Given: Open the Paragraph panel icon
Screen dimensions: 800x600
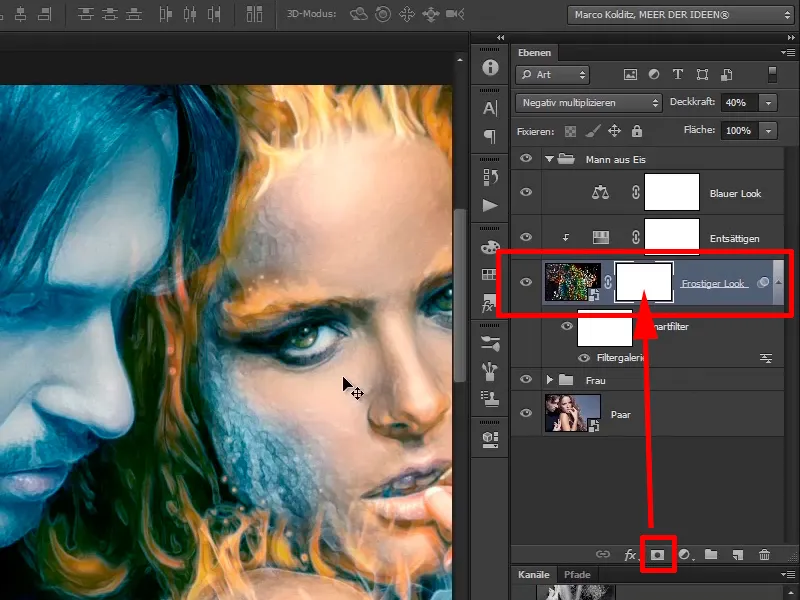Looking at the screenshot, I should point(490,136).
